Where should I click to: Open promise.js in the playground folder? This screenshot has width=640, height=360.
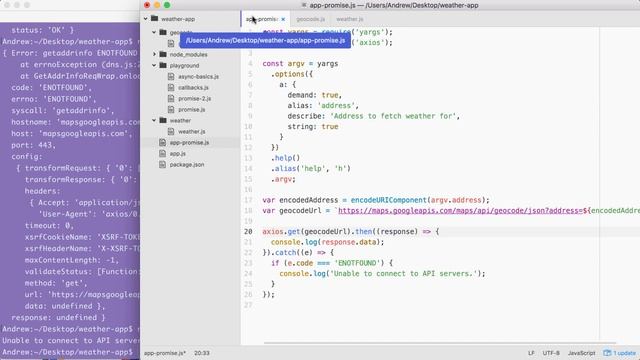(191, 109)
